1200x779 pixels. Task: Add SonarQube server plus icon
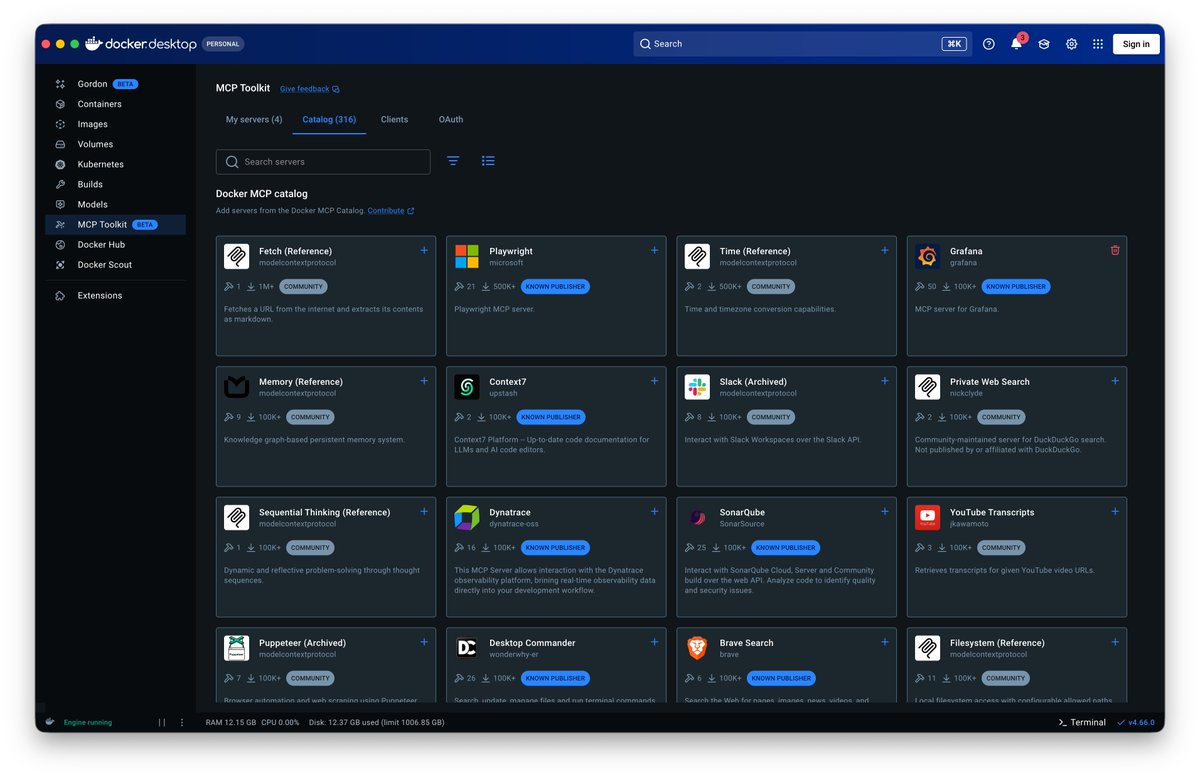pyautogui.click(x=885, y=511)
